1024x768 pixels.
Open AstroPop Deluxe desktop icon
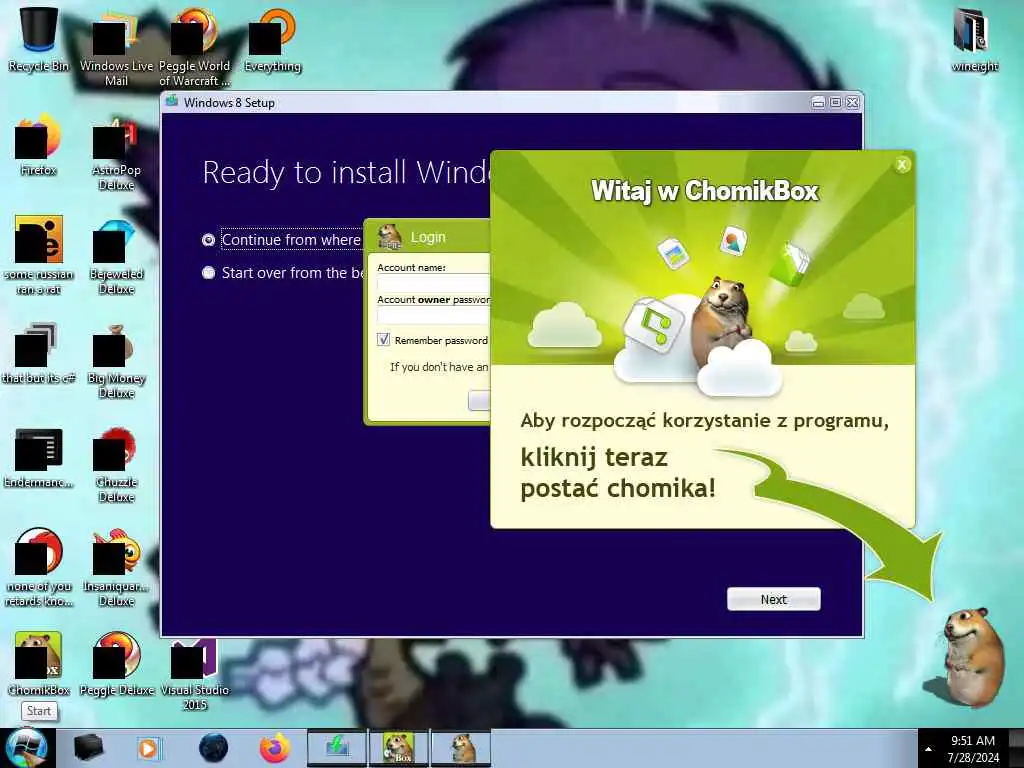[x=116, y=152]
